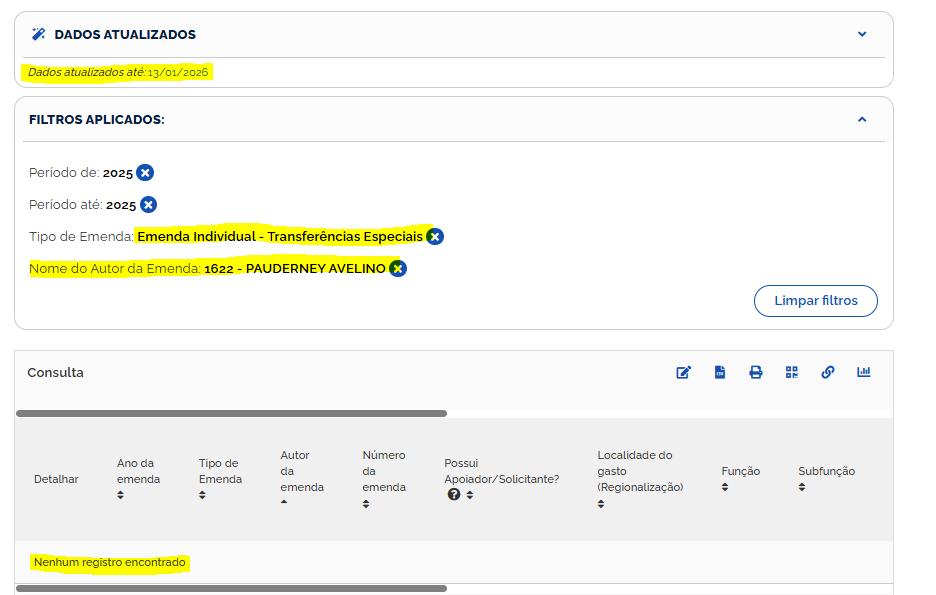Click the help icon beside Possui Apoiador/Solicitante

(x=454, y=495)
